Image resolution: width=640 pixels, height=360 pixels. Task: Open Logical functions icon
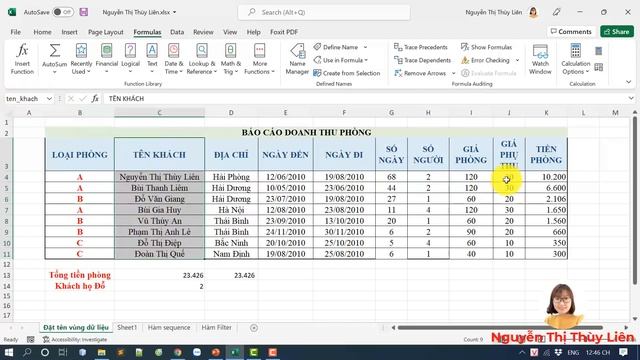click(130, 51)
